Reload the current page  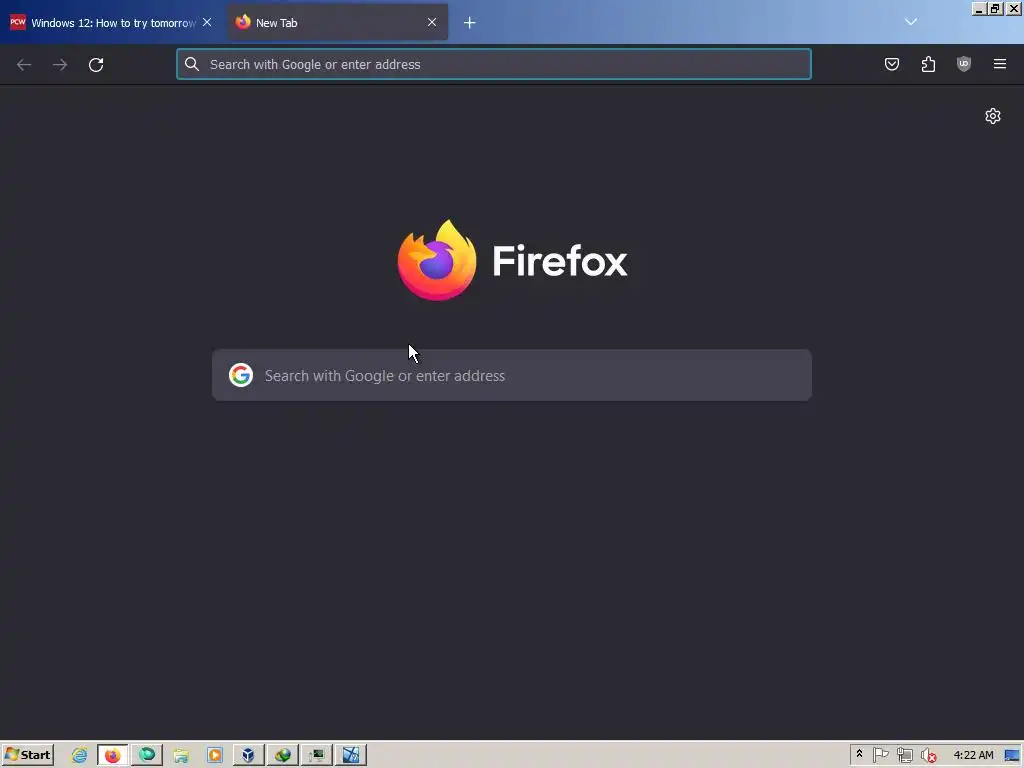96,65
